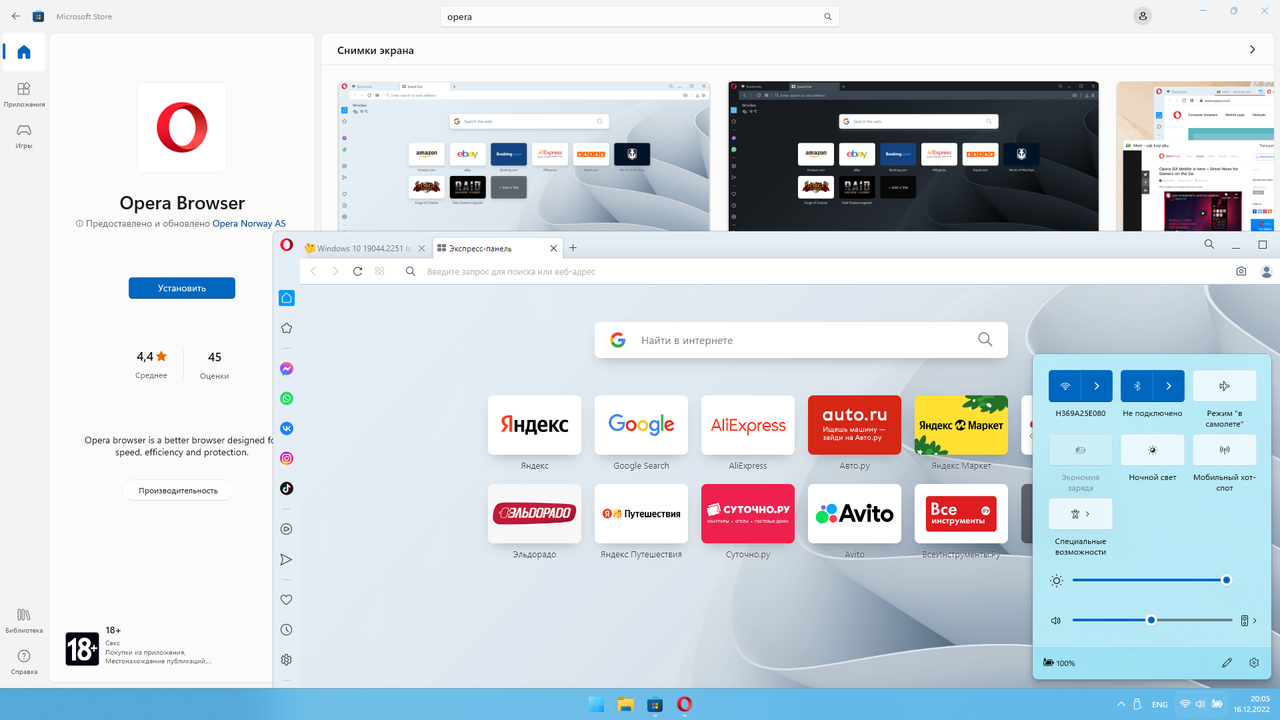The width and height of the screenshot is (1280, 720).
Task: Expand the screenshots section arrow in Store
Action: click(x=1253, y=50)
